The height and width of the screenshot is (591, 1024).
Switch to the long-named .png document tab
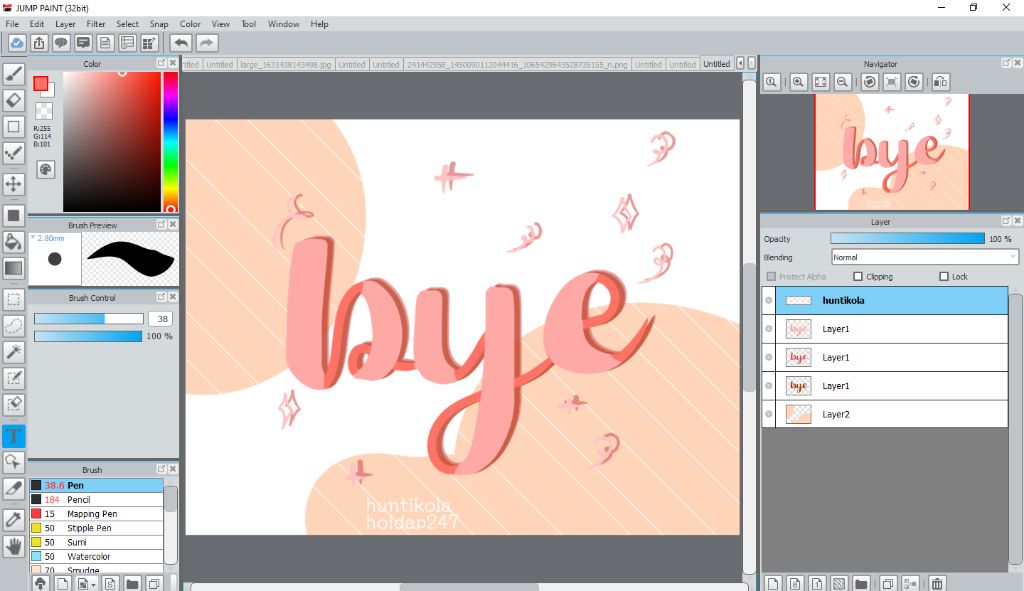coord(517,64)
